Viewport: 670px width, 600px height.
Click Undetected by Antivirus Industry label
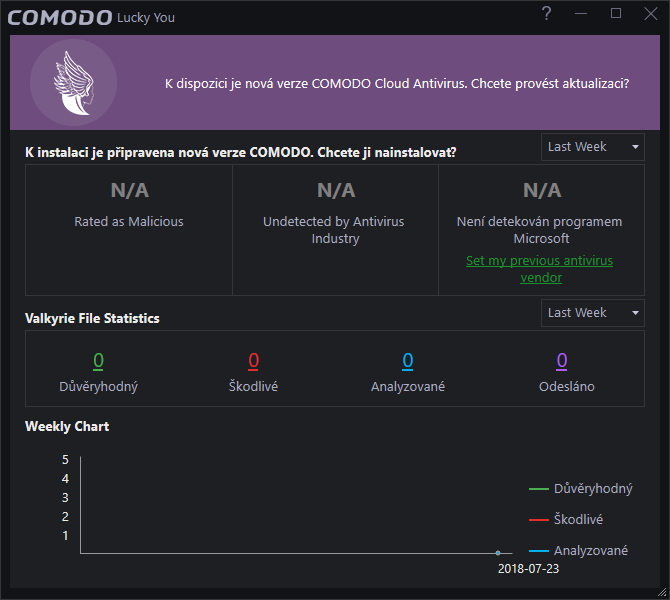pos(334,230)
